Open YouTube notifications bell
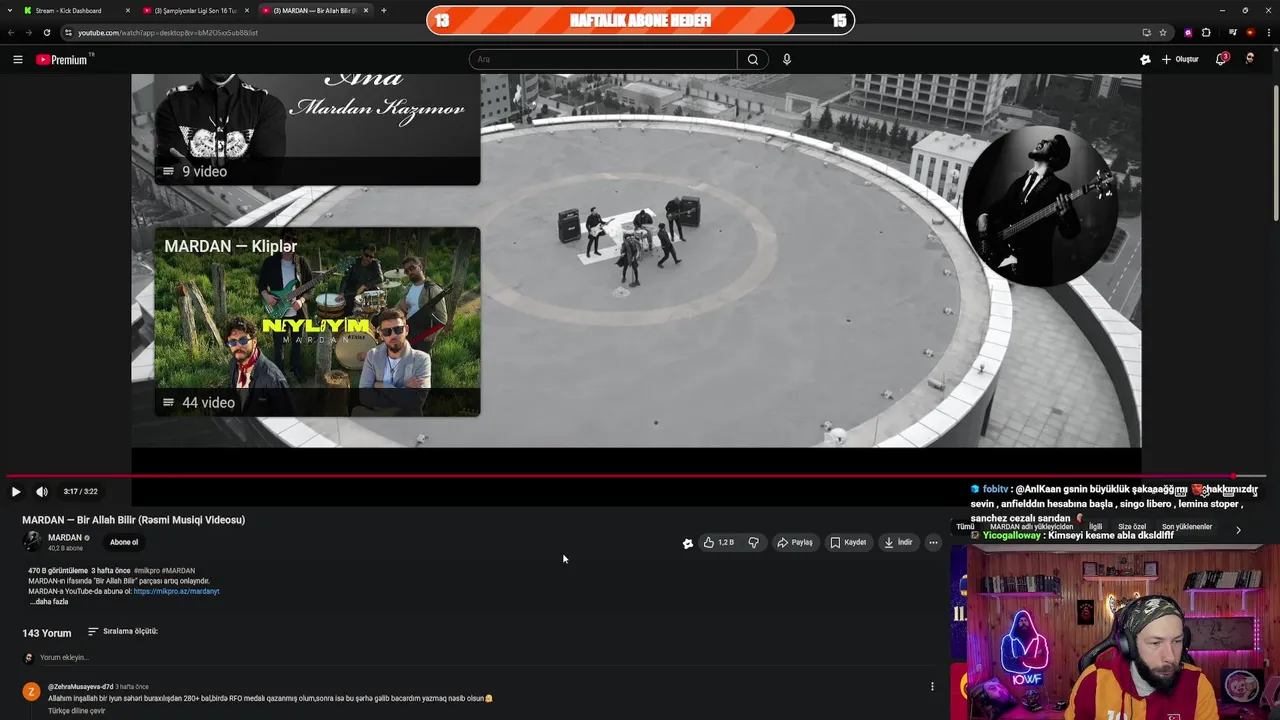The width and height of the screenshot is (1280, 720). point(1220,60)
